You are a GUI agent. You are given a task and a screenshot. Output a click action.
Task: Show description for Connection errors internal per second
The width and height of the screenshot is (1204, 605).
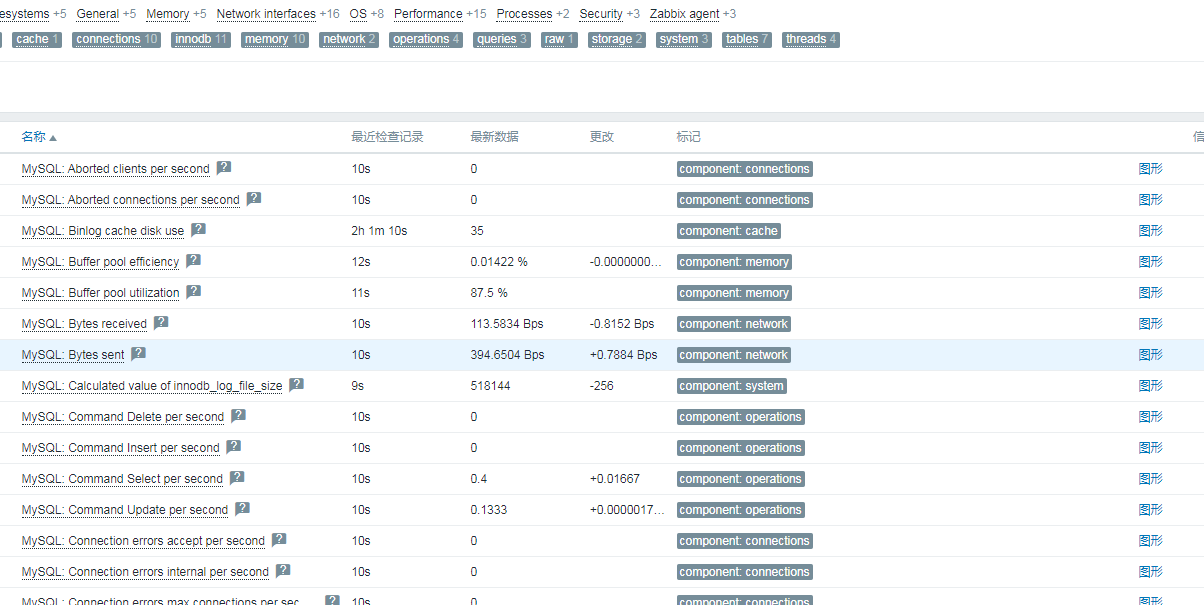(283, 571)
